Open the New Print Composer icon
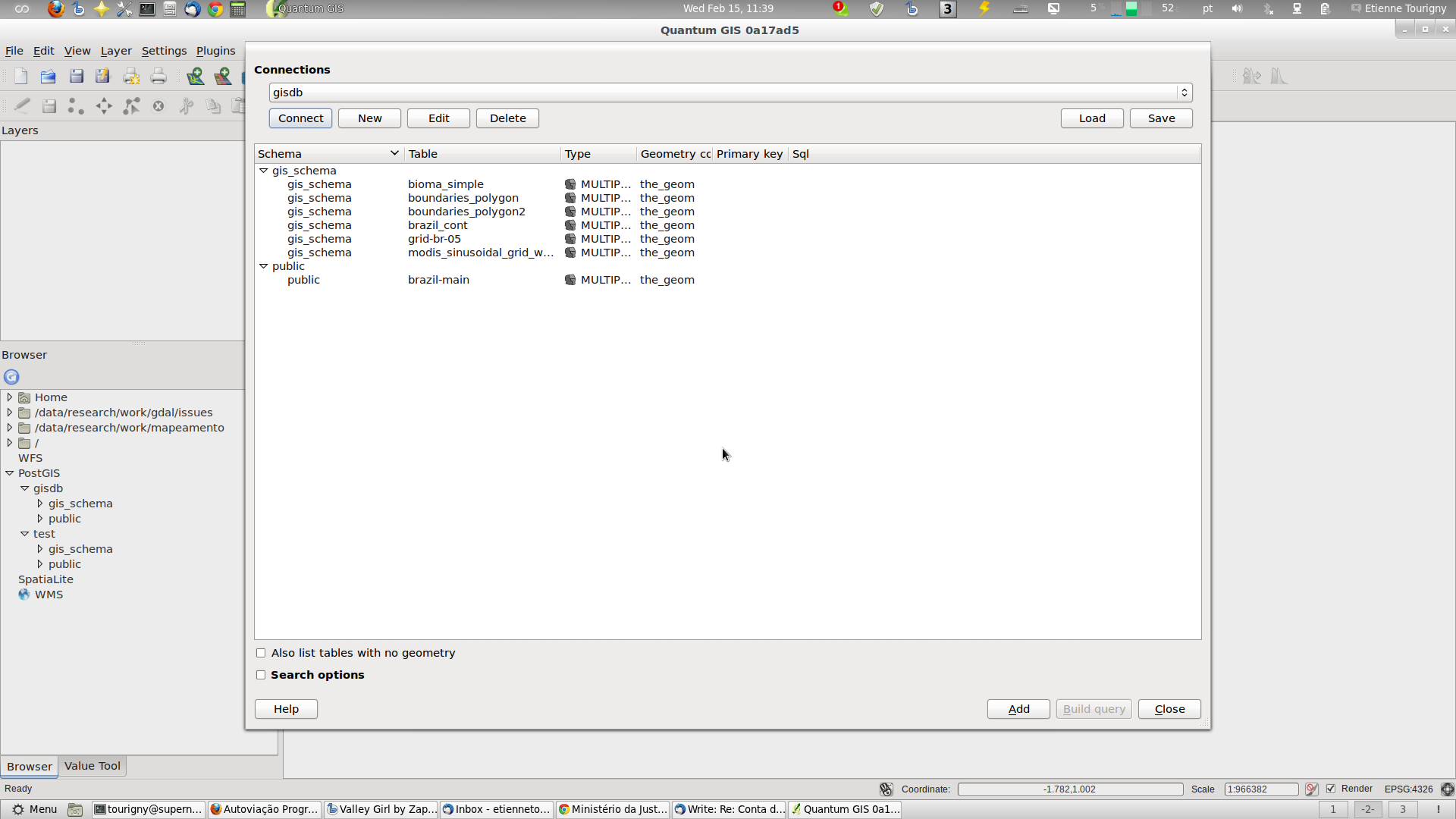 (x=131, y=76)
